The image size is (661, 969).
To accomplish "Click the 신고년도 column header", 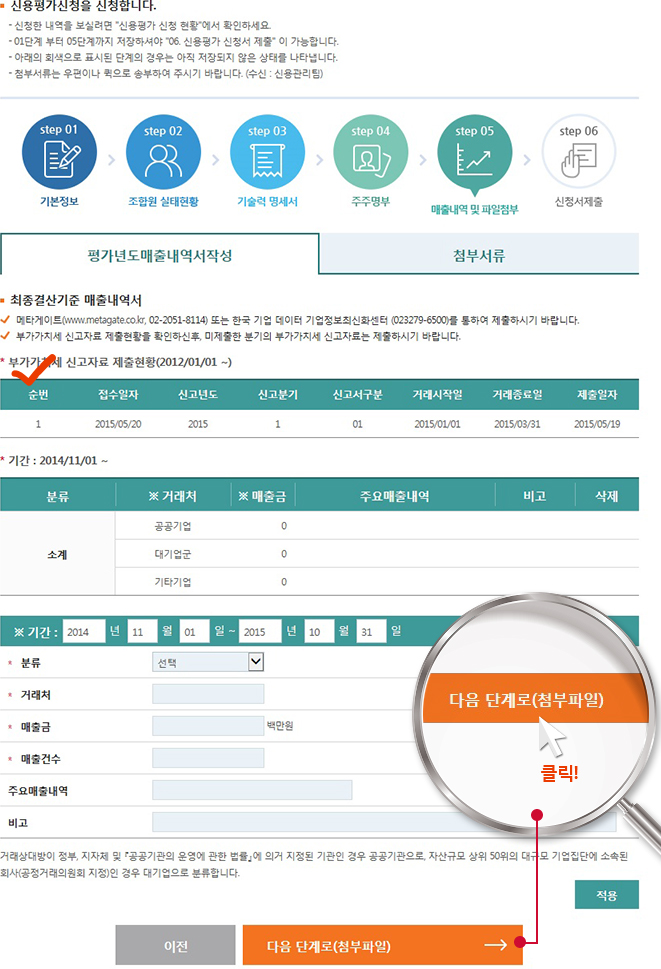I will tap(198, 394).
